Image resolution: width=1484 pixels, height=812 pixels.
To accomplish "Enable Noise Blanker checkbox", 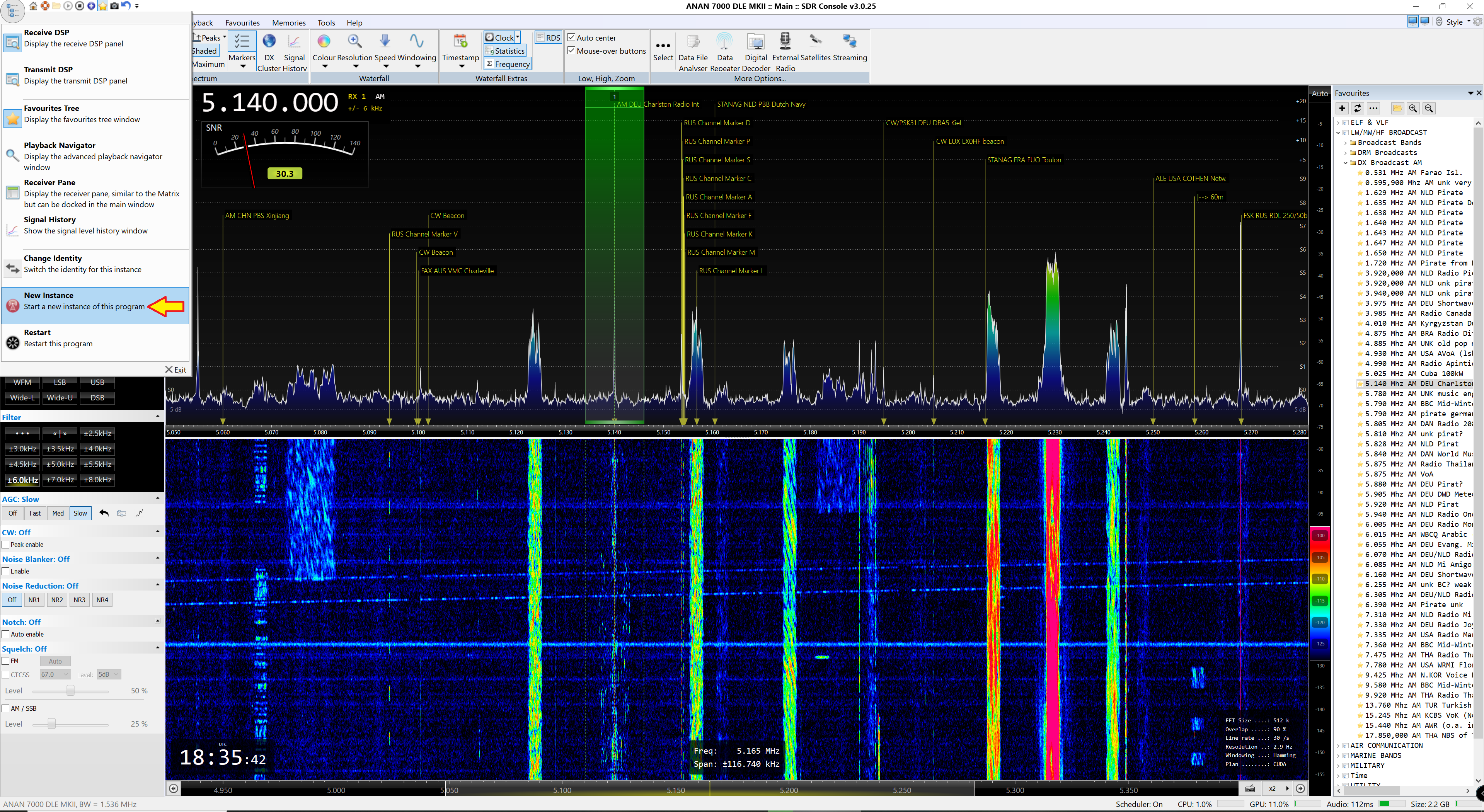I will coord(6,571).
